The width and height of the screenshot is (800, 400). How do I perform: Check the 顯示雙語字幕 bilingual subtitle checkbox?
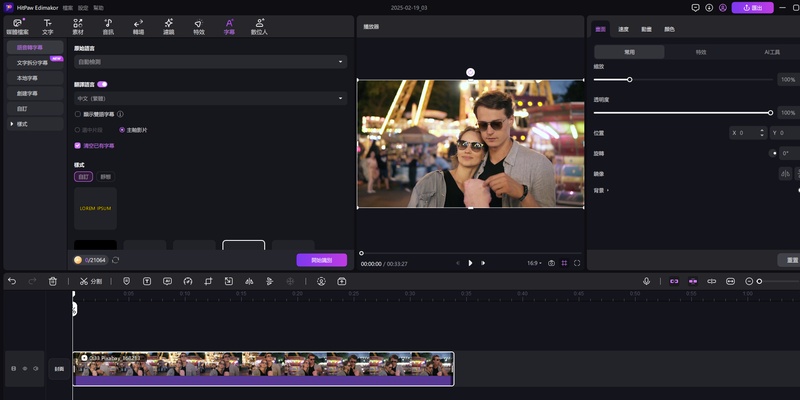[78, 114]
